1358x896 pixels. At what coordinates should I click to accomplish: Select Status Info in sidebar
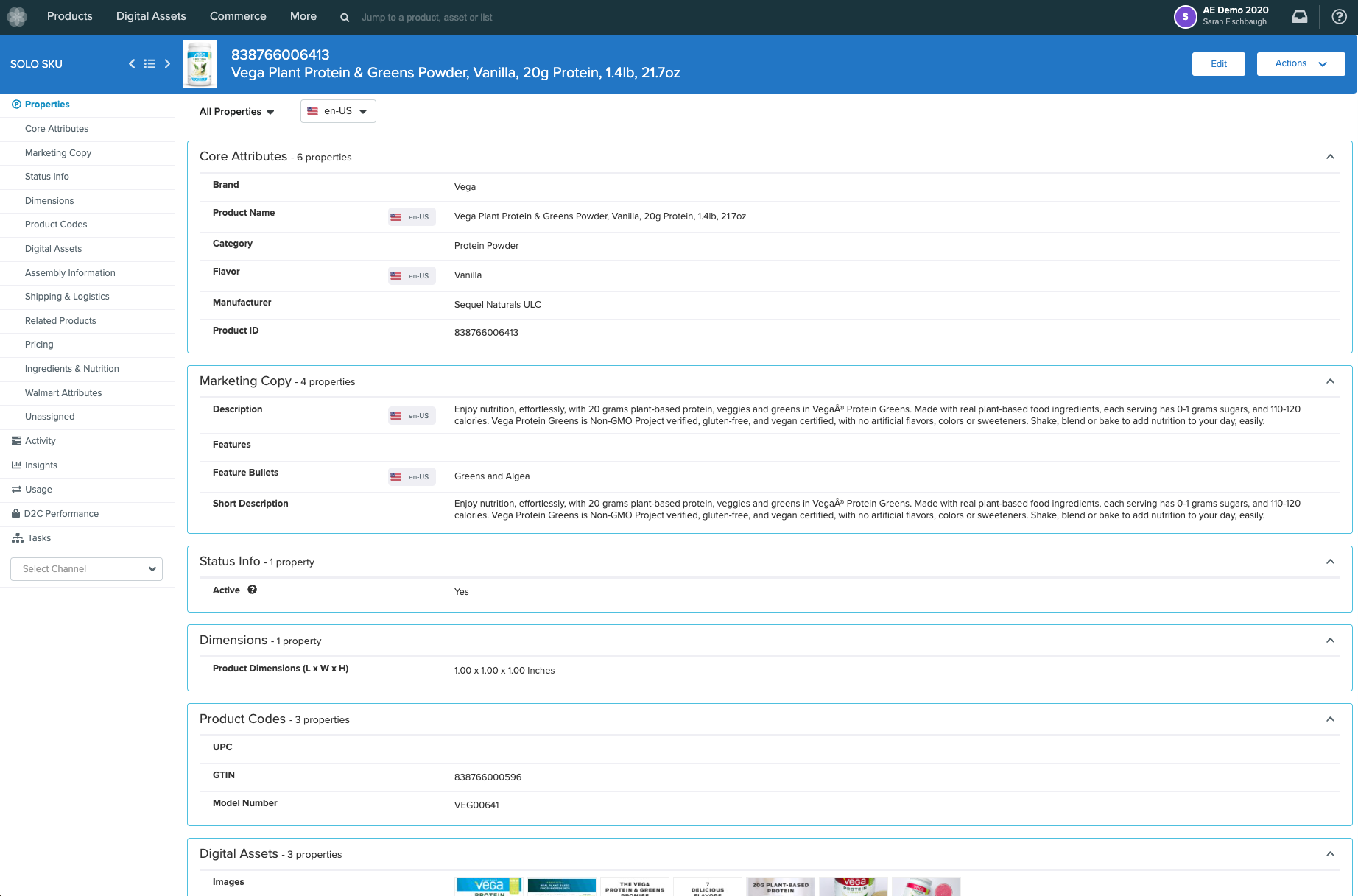click(47, 177)
